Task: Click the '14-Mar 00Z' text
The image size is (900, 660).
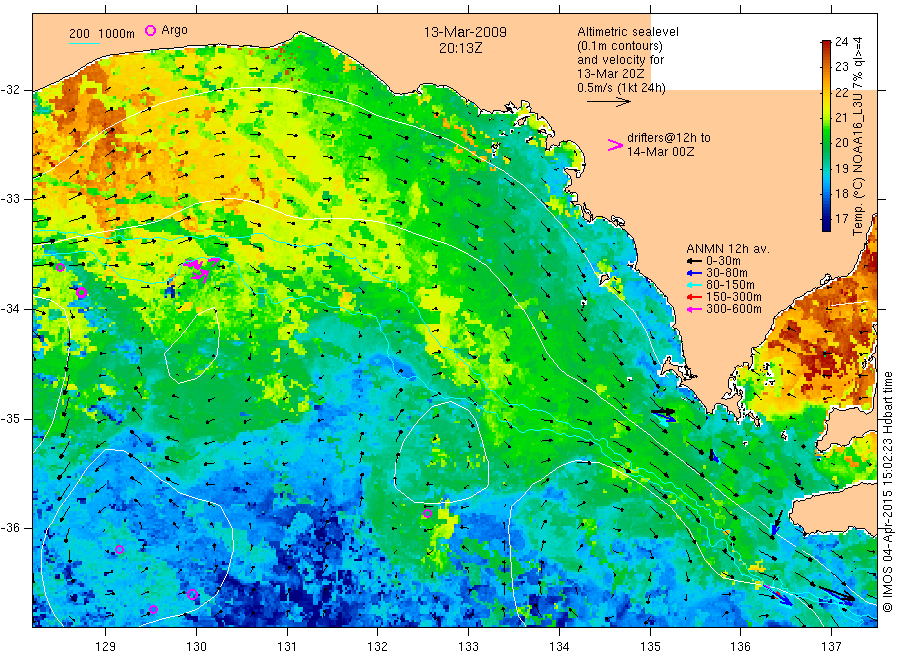Action: click(660, 152)
